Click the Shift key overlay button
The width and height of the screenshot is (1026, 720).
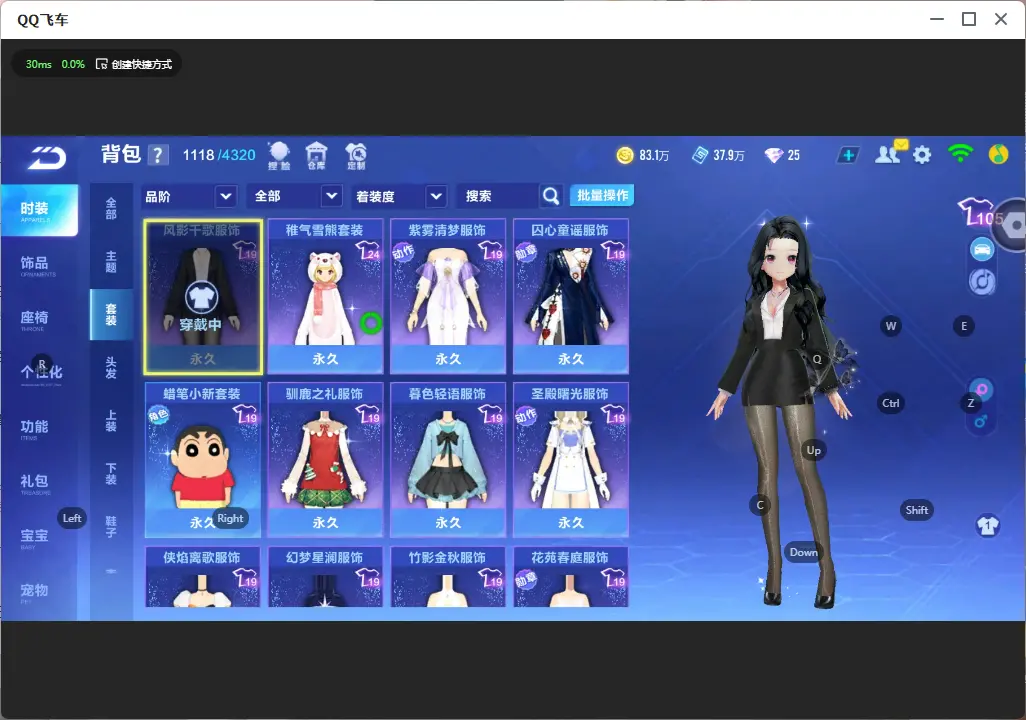click(917, 510)
